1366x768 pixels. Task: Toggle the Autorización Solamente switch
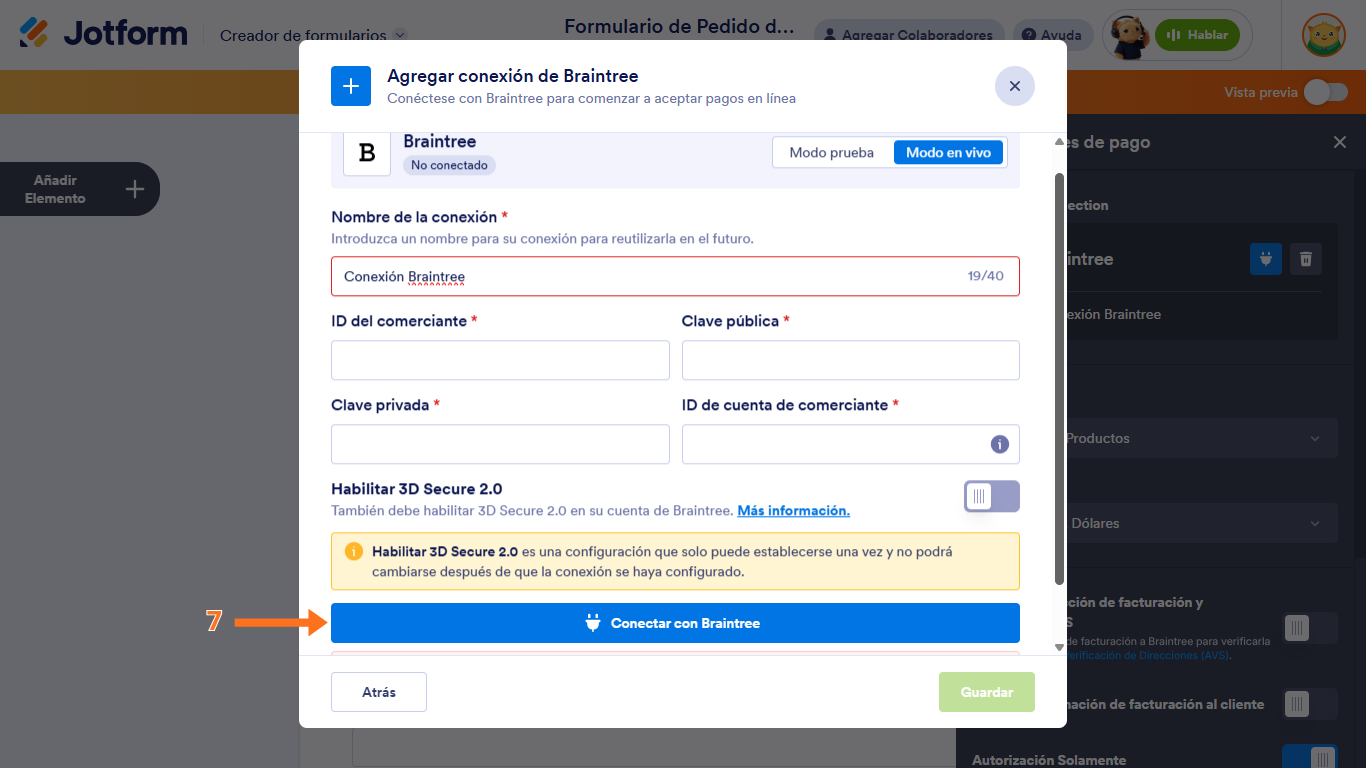[x=1310, y=757]
